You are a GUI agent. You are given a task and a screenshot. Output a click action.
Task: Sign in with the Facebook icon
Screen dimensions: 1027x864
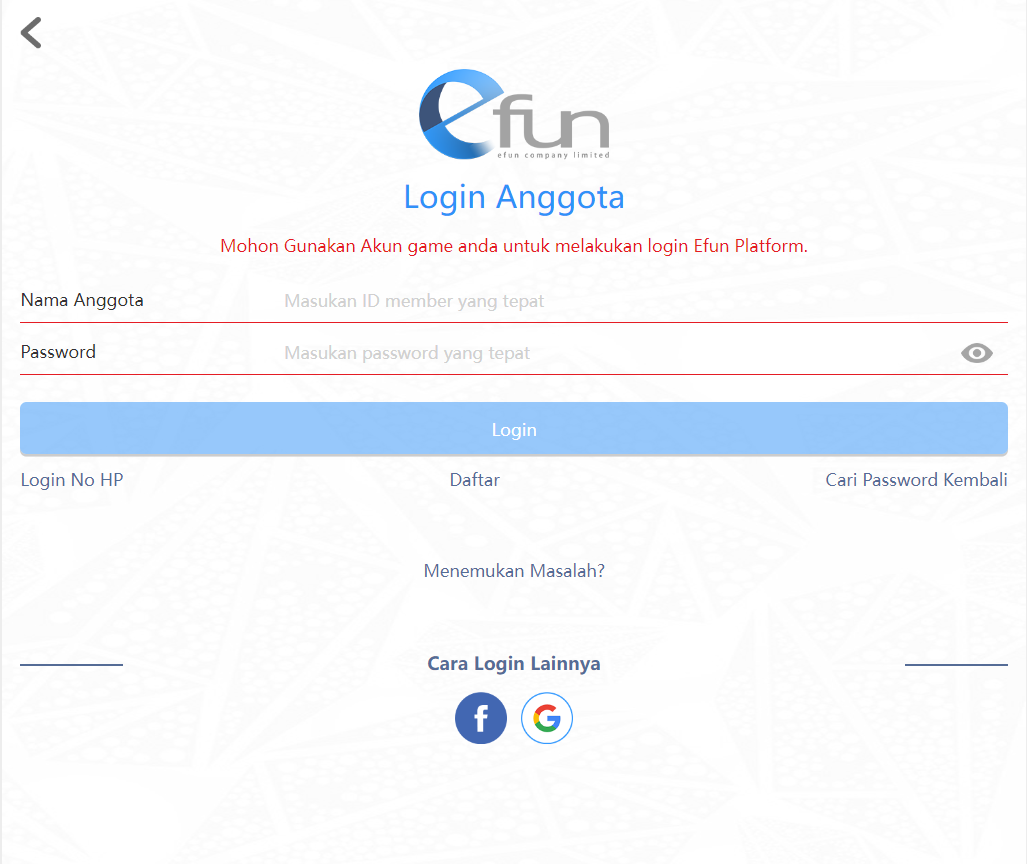tap(481, 718)
